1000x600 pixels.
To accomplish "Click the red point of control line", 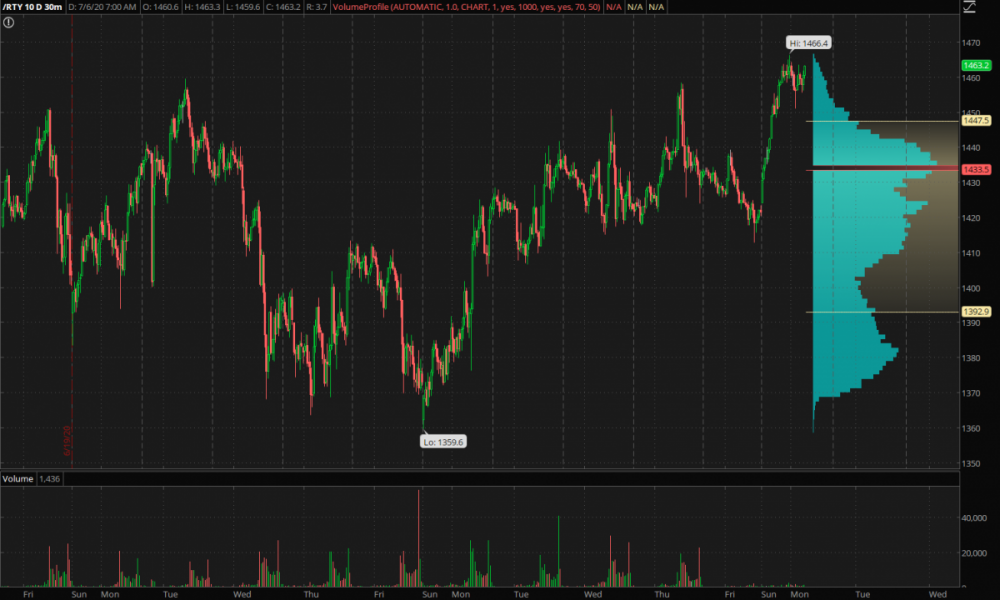I will [880, 170].
